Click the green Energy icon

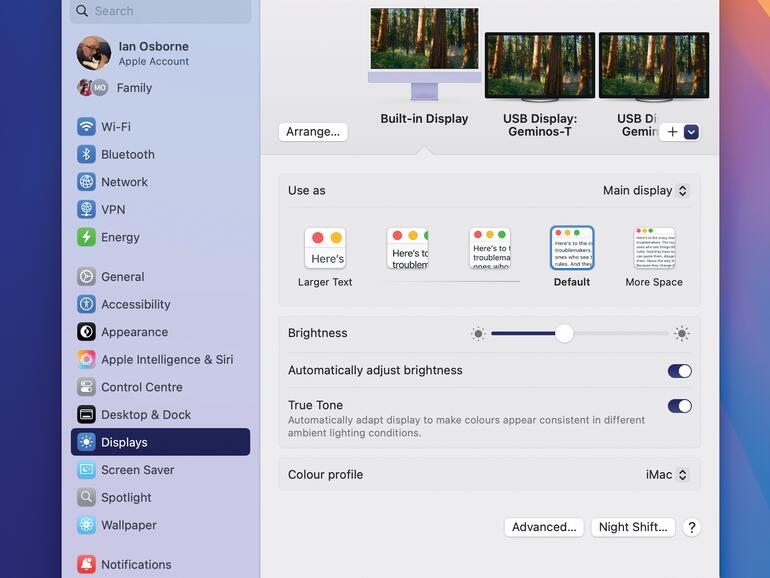[86, 237]
